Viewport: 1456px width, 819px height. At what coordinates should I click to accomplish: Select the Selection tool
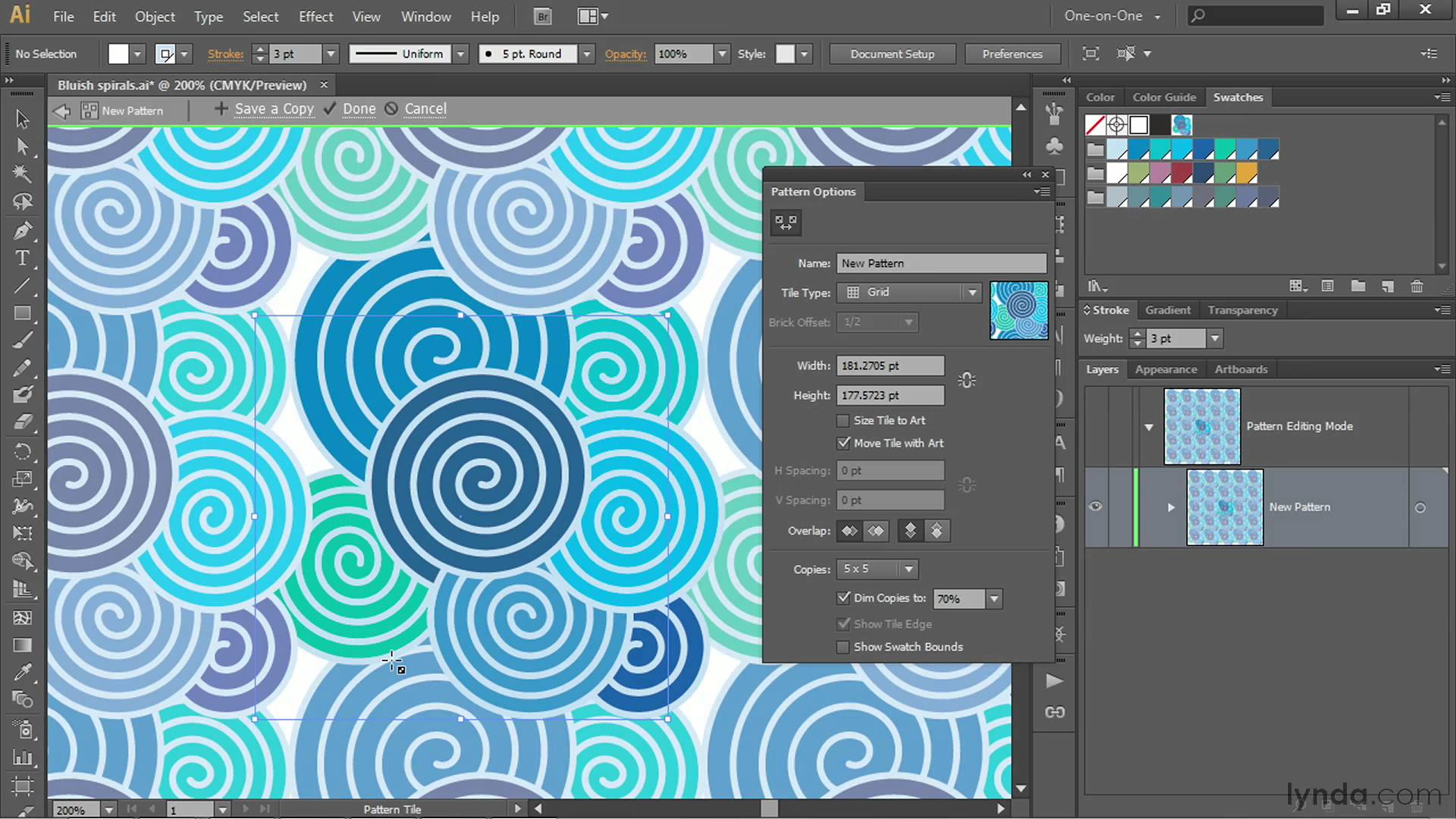tap(22, 119)
